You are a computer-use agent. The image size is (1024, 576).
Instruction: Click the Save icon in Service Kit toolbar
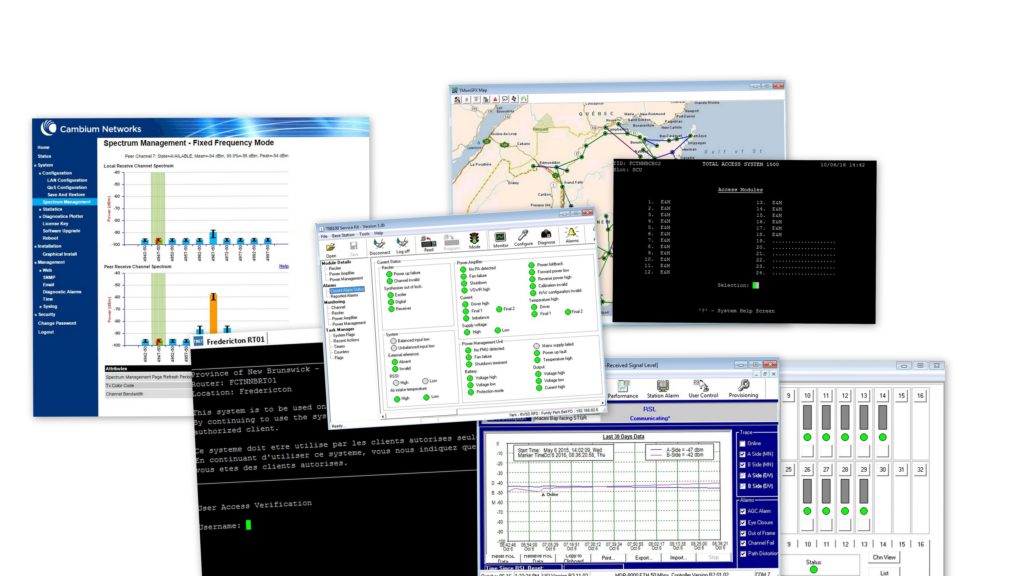click(x=353, y=246)
